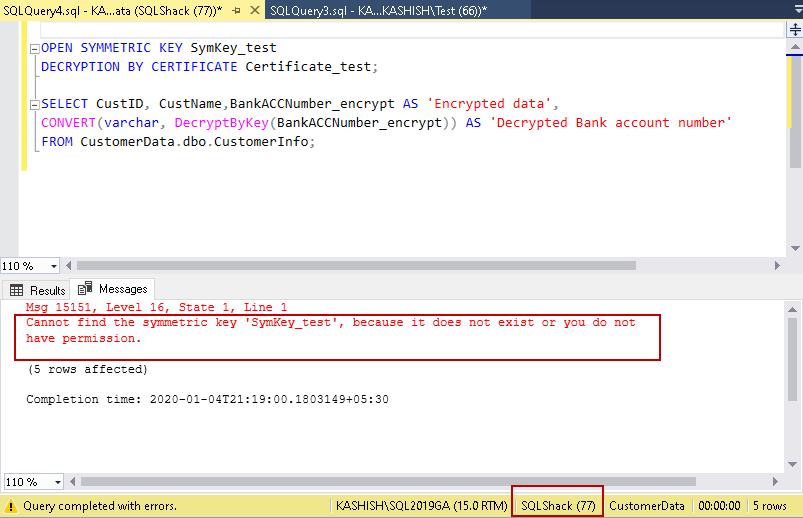Click the DecryptByKey function in editor
The image size is (803, 518).
[222, 123]
